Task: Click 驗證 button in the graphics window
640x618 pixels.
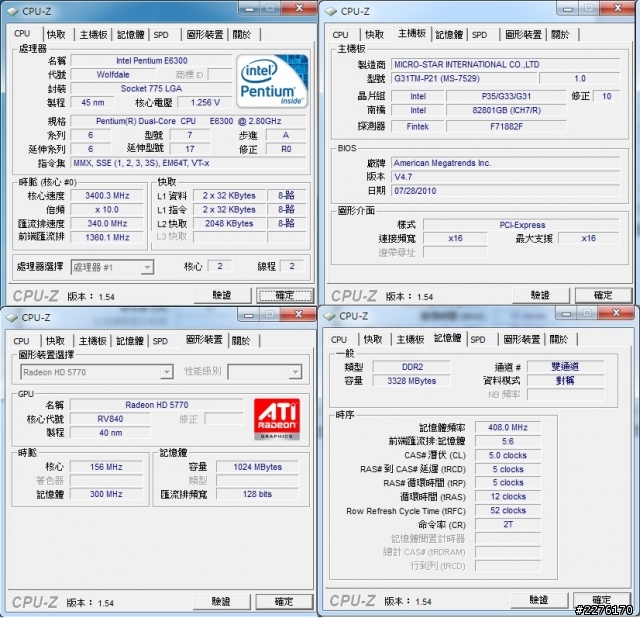Action: click(x=221, y=601)
